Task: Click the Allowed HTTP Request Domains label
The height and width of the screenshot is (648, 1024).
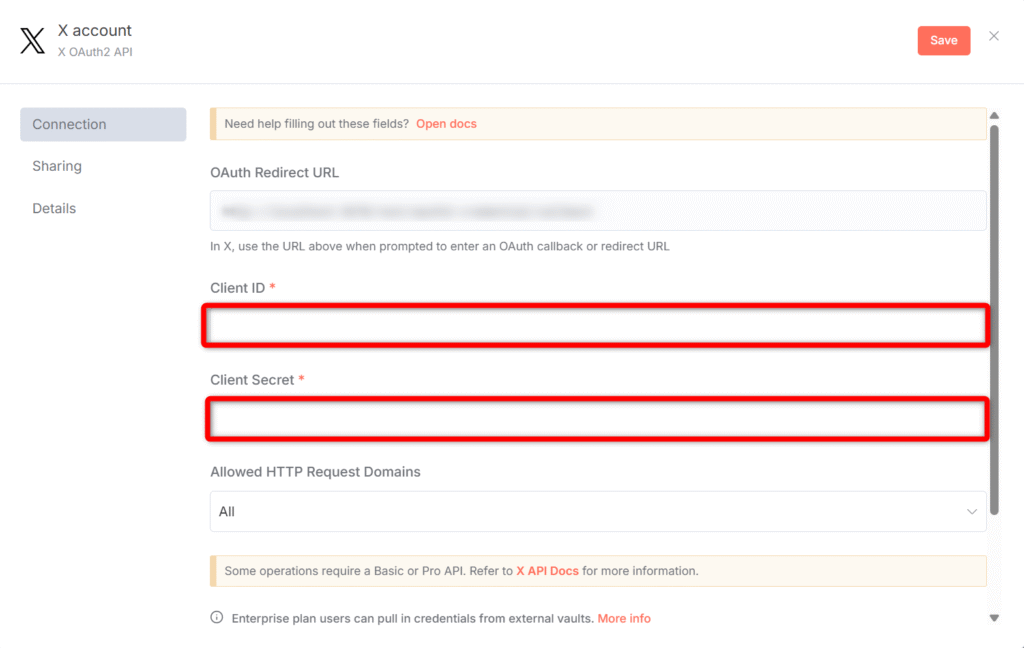Action: click(x=315, y=472)
